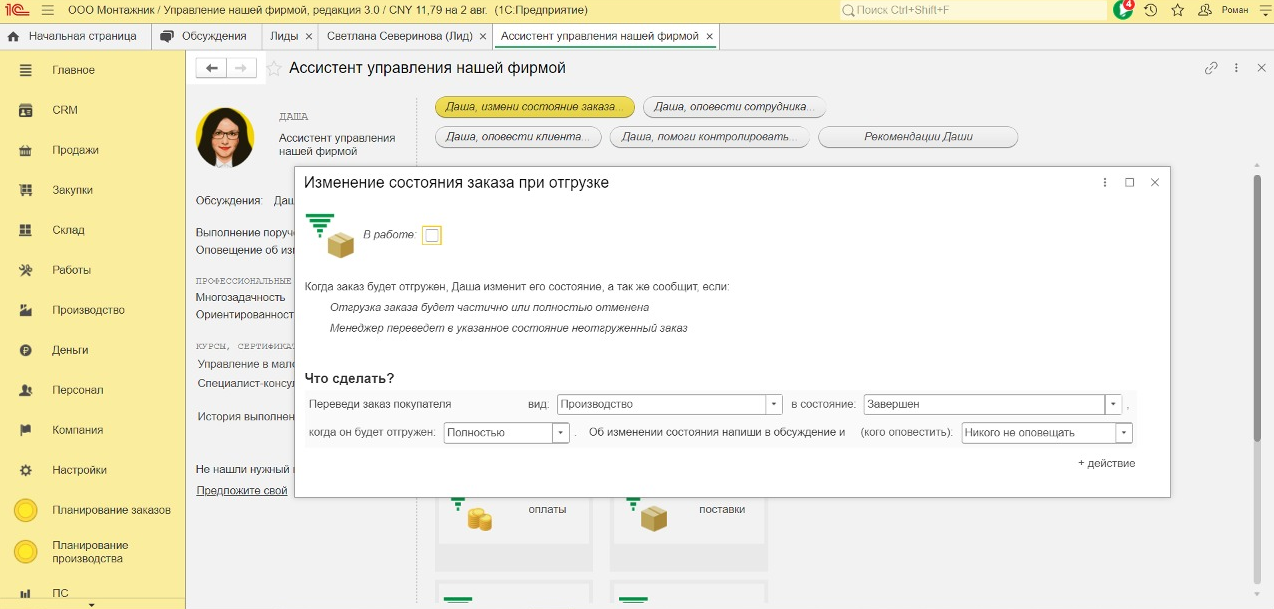Open the page more options menu
This screenshot has height=609, width=1274.
[1236, 68]
